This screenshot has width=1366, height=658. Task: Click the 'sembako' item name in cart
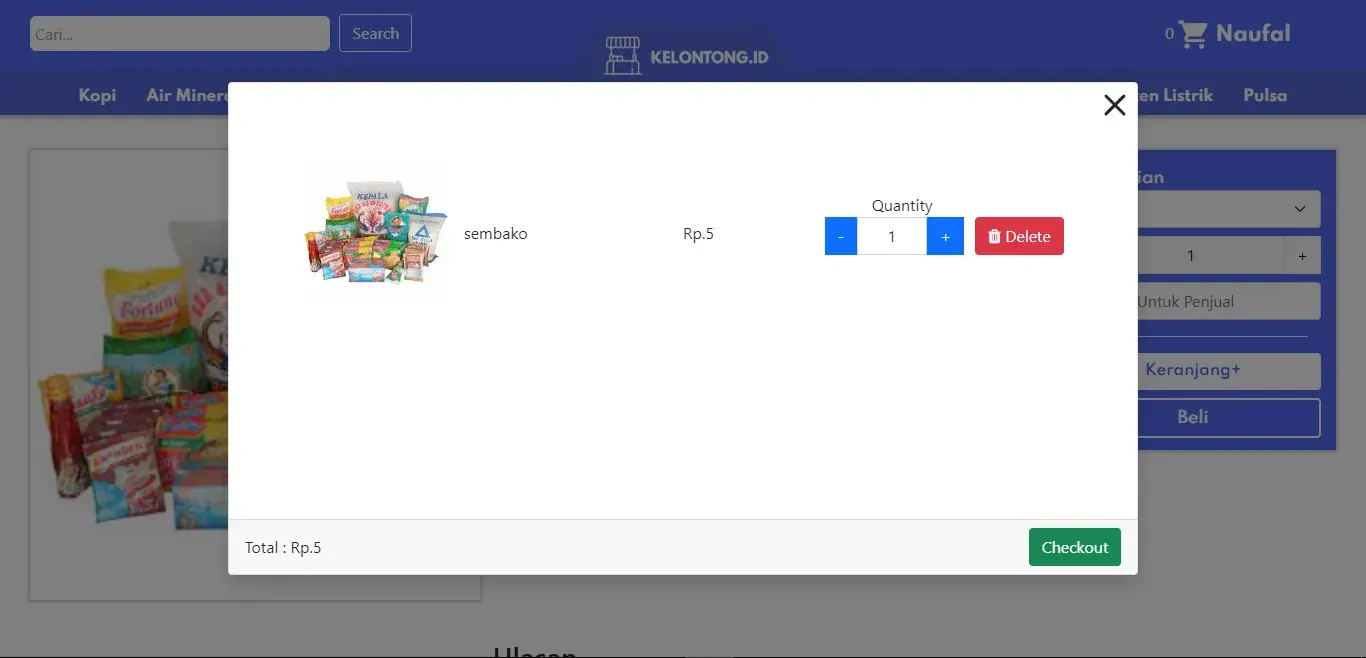pyautogui.click(x=495, y=234)
